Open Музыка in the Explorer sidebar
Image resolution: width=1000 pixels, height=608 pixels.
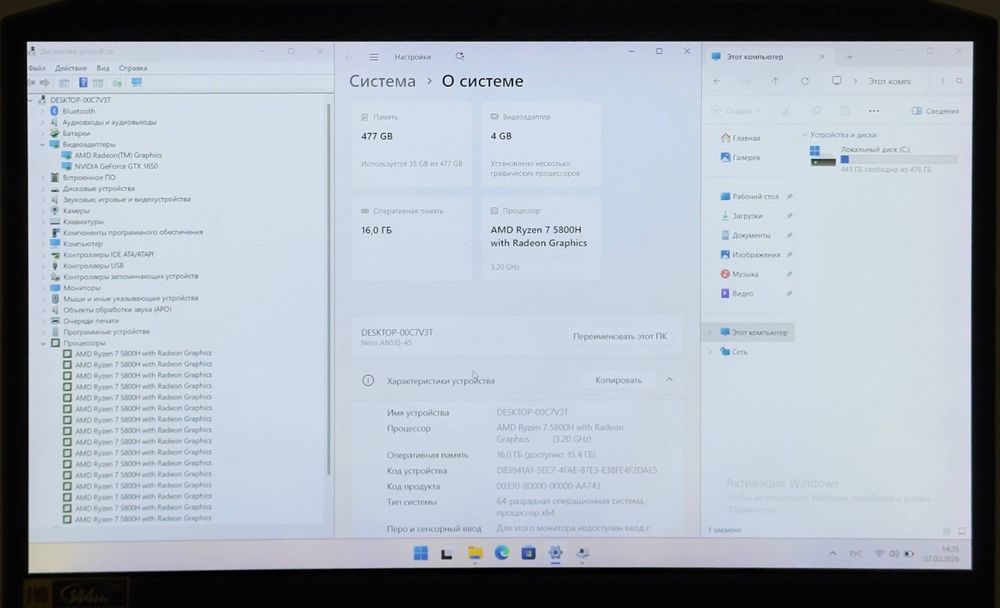click(739, 274)
